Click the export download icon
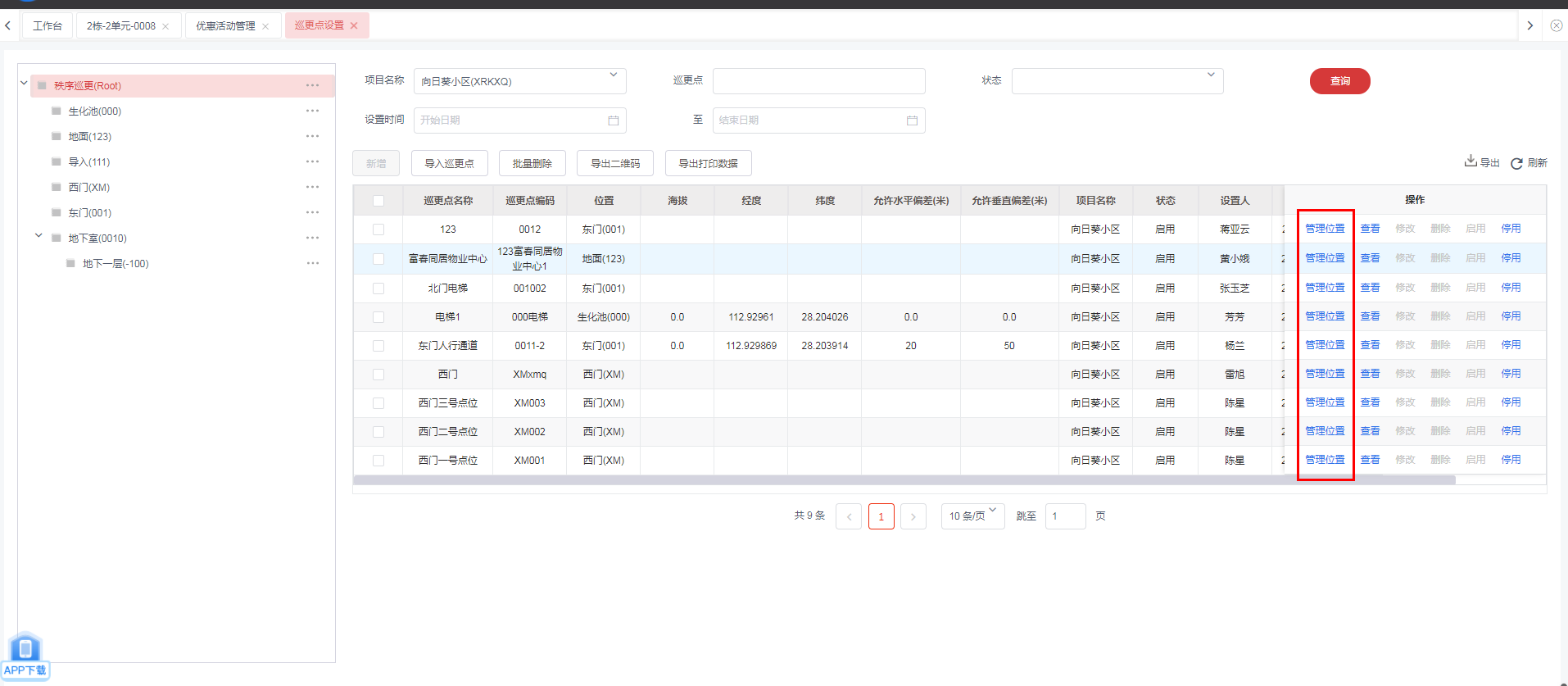Screen dimensions: 1568x686 (1471, 161)
